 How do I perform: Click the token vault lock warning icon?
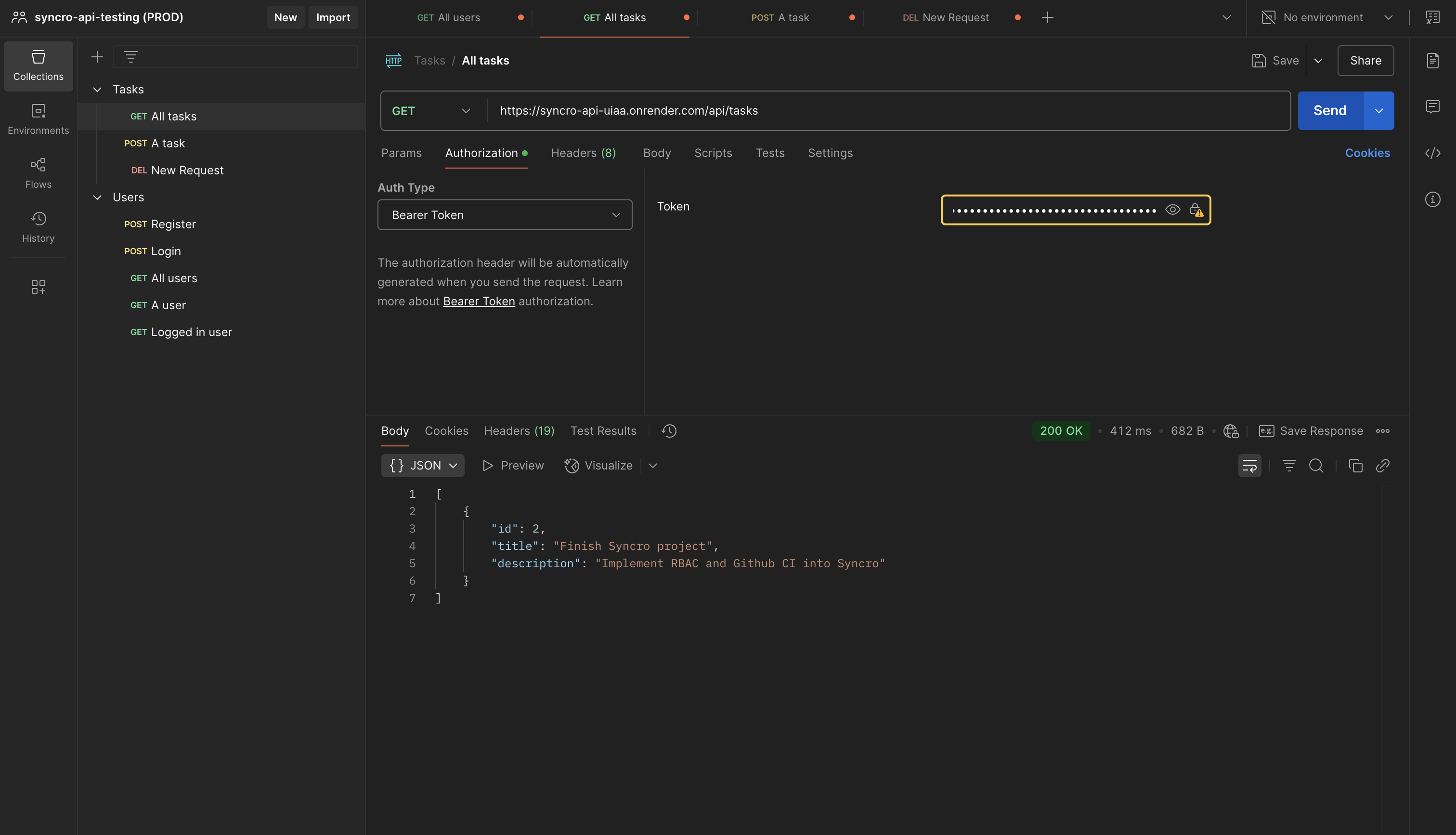point(1196,210)
